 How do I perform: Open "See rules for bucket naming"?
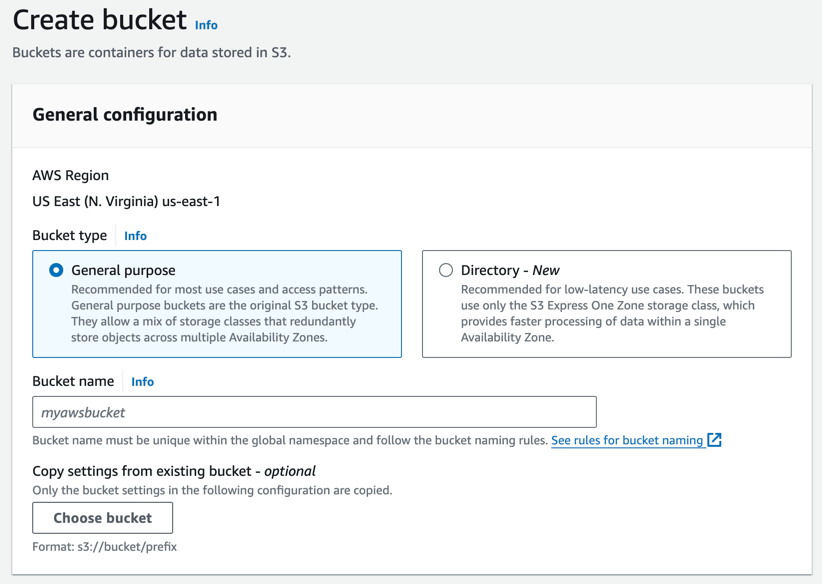(x=630, y=440)
